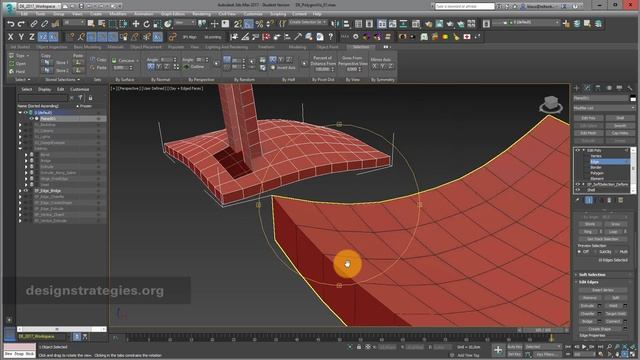Click the ViewCube in the viewport
Screen dimensions: 640x360
(551, 104)
